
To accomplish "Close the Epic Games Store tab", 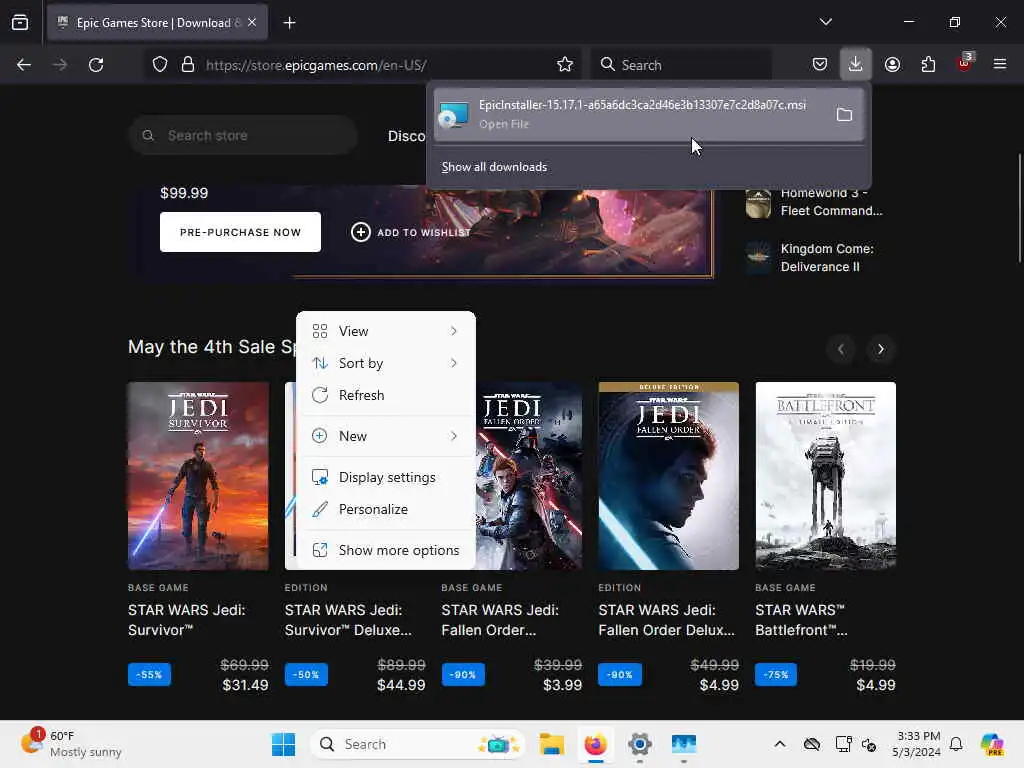I will [252, 22].
